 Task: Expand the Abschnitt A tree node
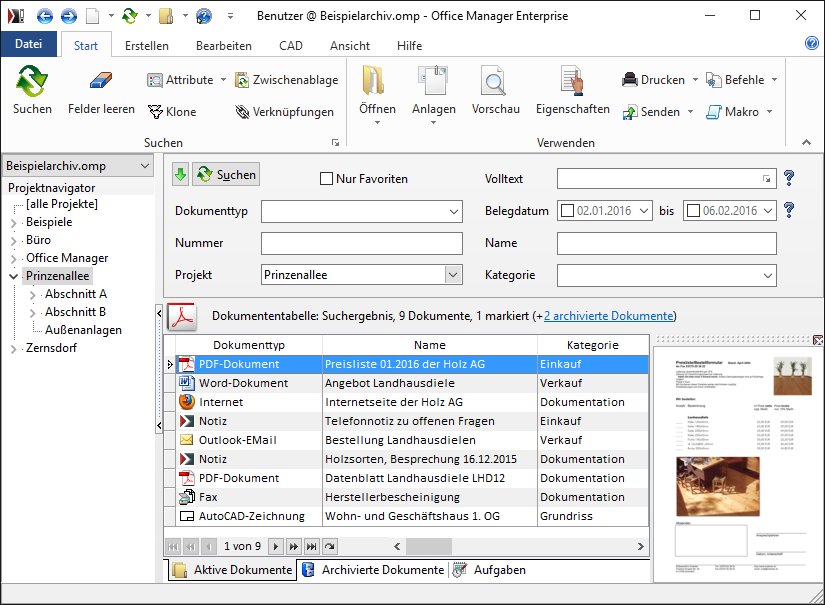33,294
